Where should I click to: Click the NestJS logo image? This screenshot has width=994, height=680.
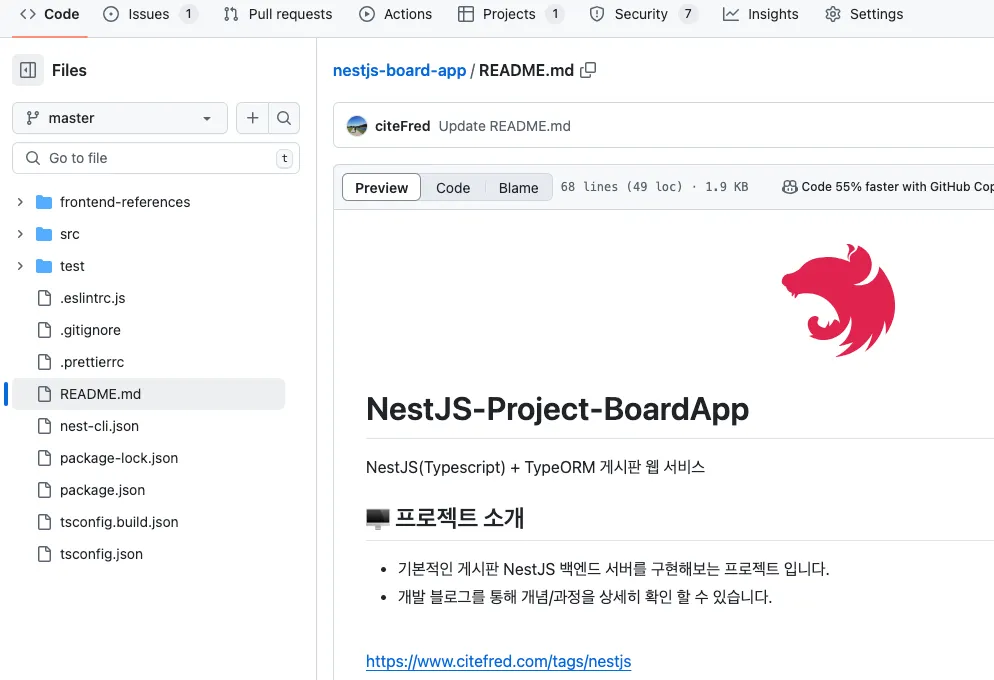tap(838, 300)
